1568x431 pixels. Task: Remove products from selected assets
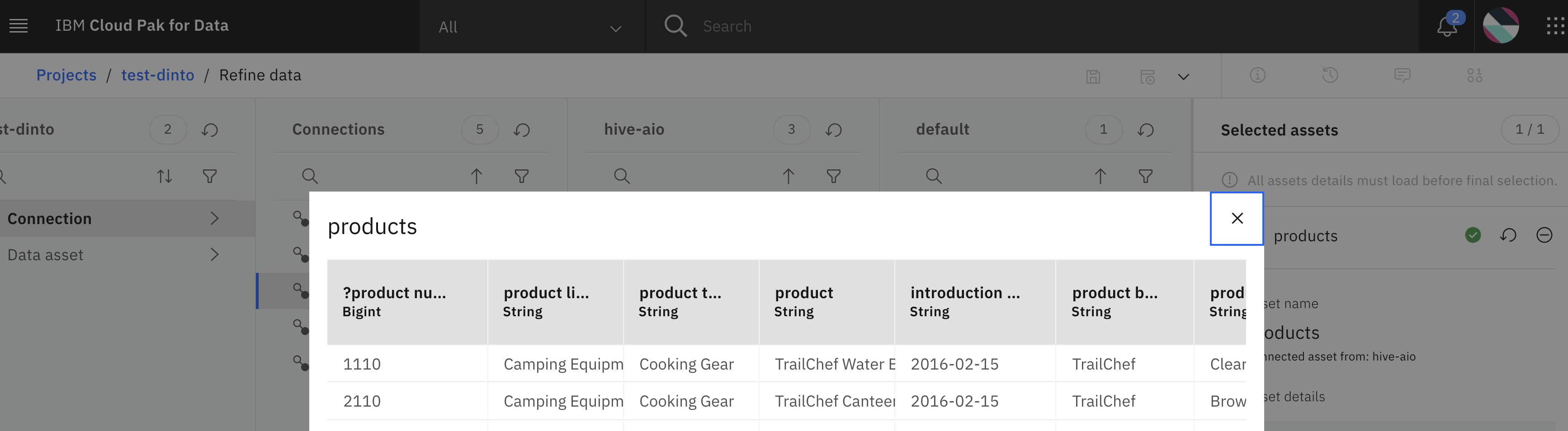click(x=1544, y=235)
